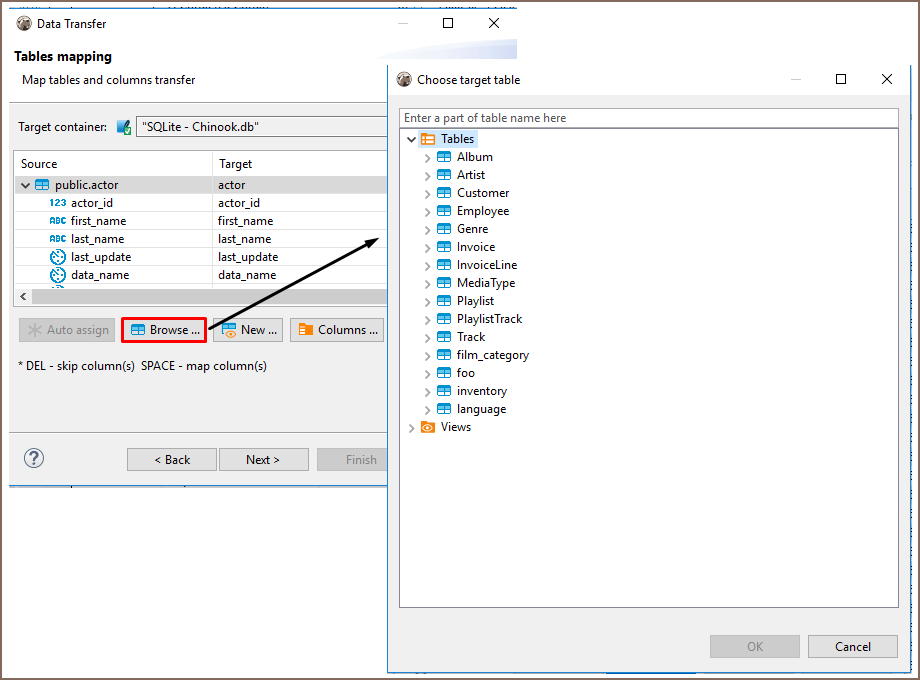Click the Views folder eye icon
This screenshot has width=920, height=680.
(428, 427)
